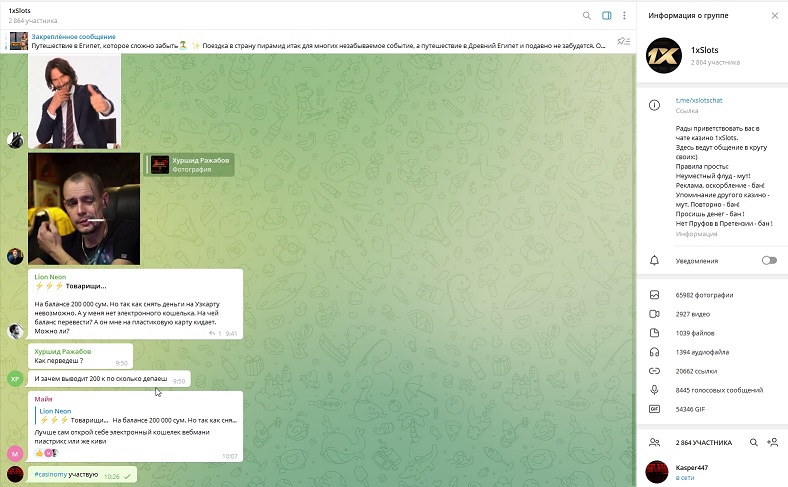The height and width of the screenshot is (487, 788).
Task: Search among the 2 864 members
Action: pyautogui.click(x=753, y=442)
